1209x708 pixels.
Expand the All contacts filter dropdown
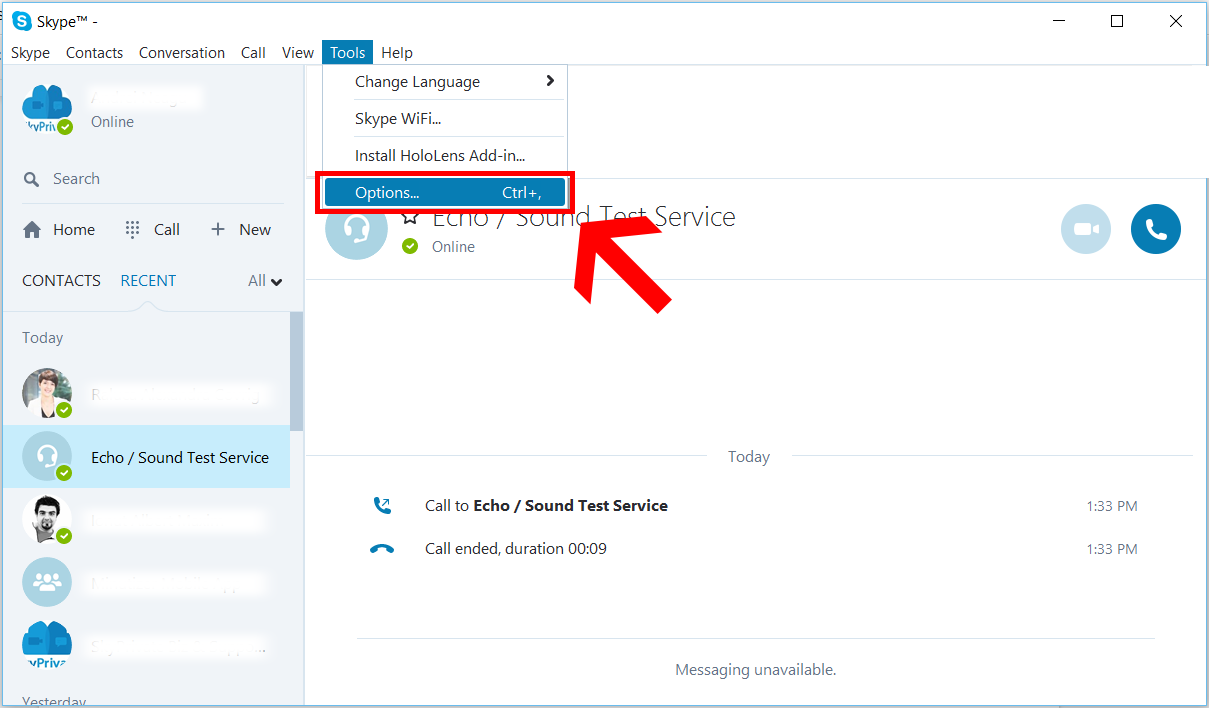coord(265,281)
